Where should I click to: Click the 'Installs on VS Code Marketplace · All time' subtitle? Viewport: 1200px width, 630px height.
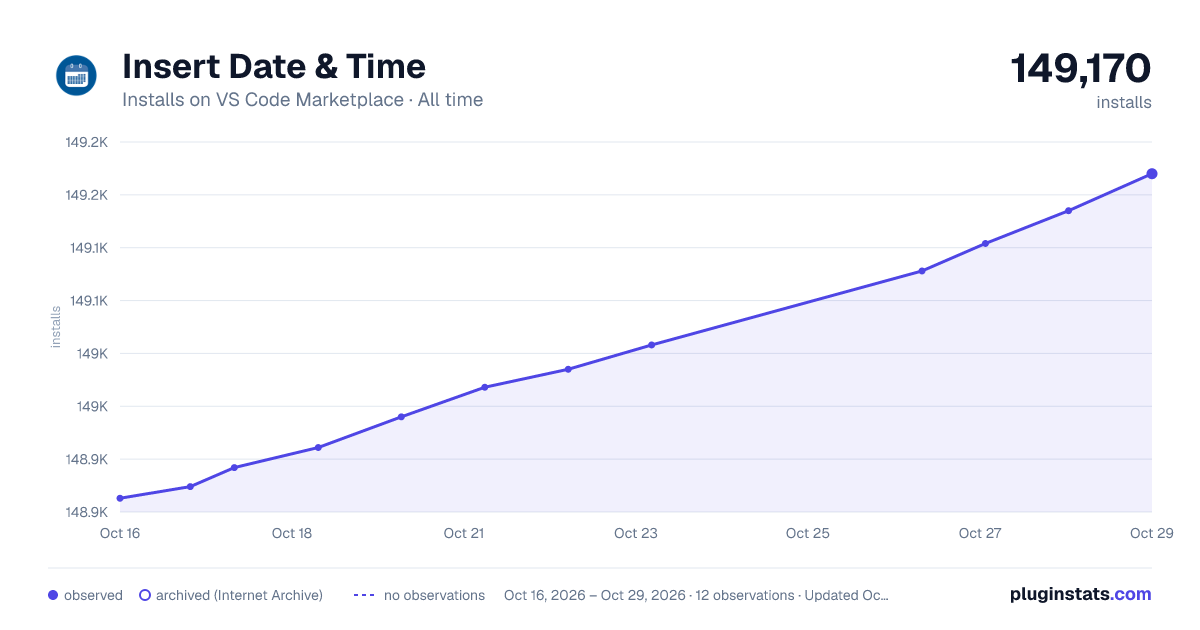(302, 100)
